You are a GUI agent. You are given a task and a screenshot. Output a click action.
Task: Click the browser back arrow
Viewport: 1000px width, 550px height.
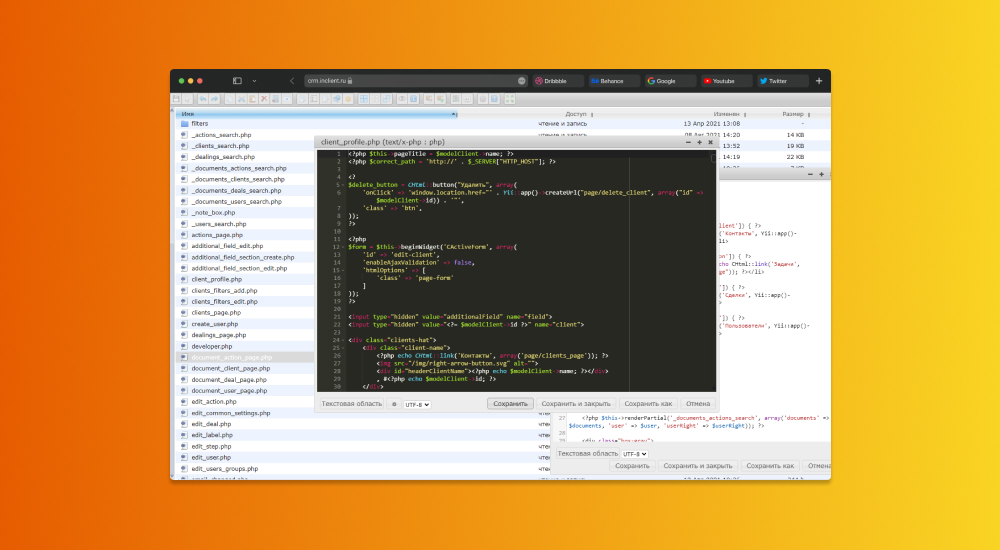click(x=292, y=80)
